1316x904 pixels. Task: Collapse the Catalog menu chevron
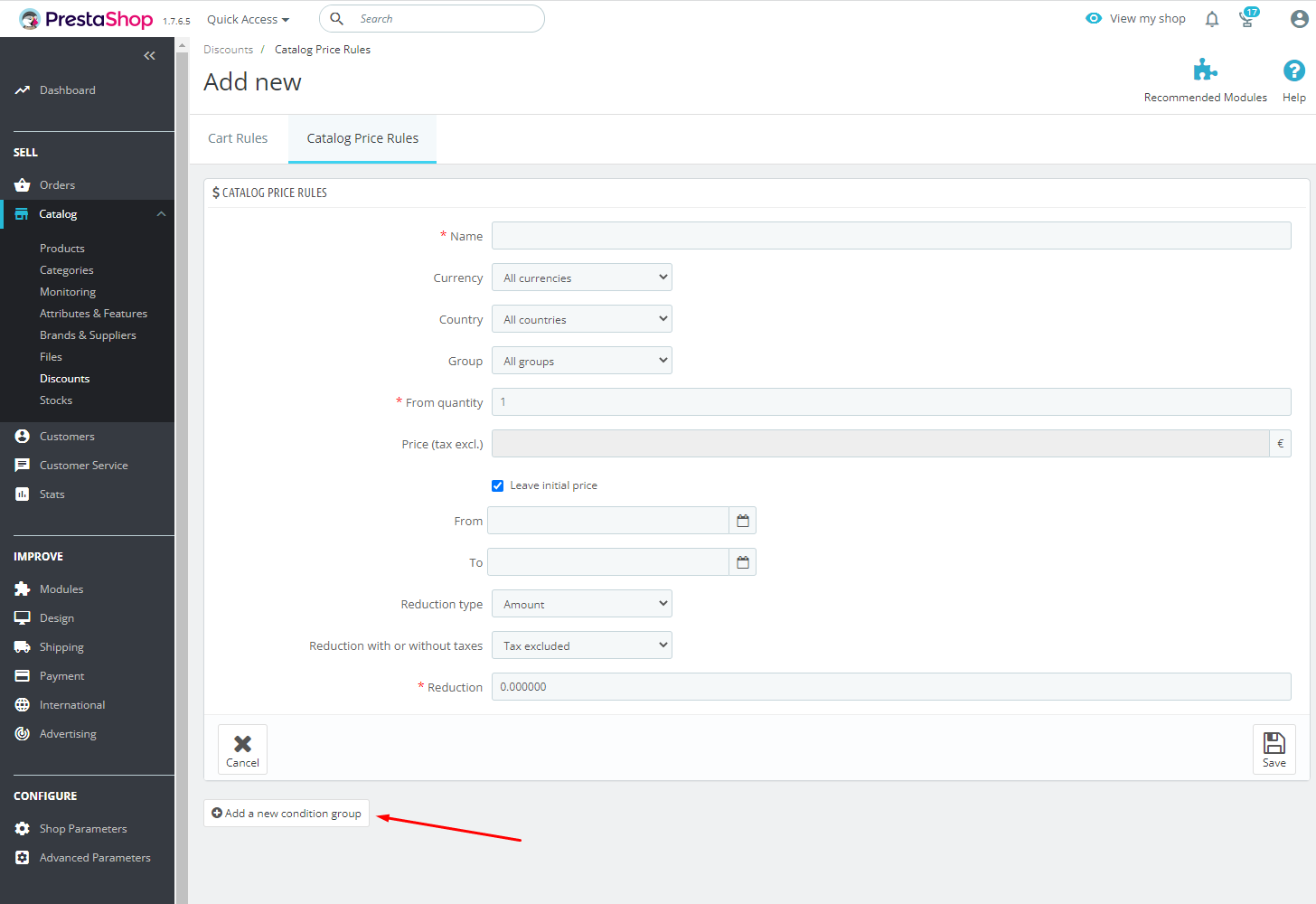161,214
